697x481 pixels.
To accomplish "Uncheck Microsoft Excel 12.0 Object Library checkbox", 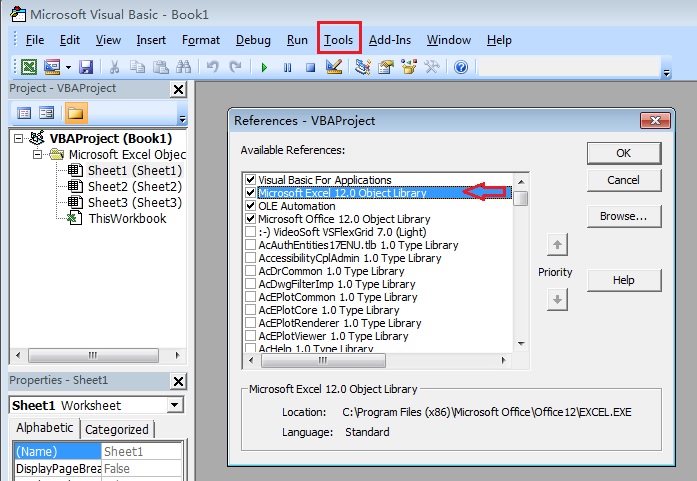I will pos(250,192).
